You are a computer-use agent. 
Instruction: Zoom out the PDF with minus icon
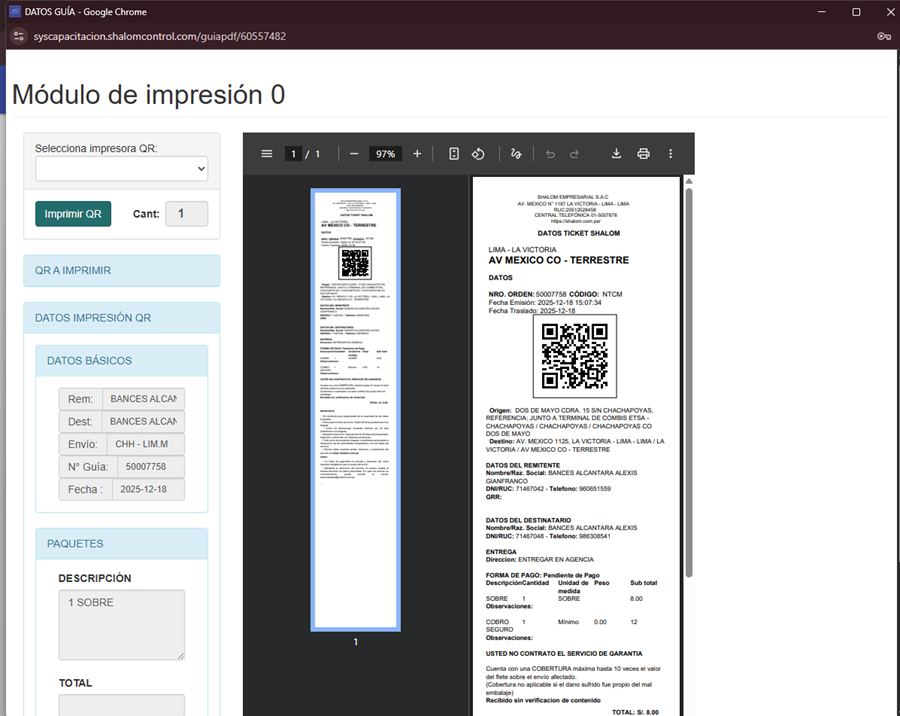click(x=354, y=154)
